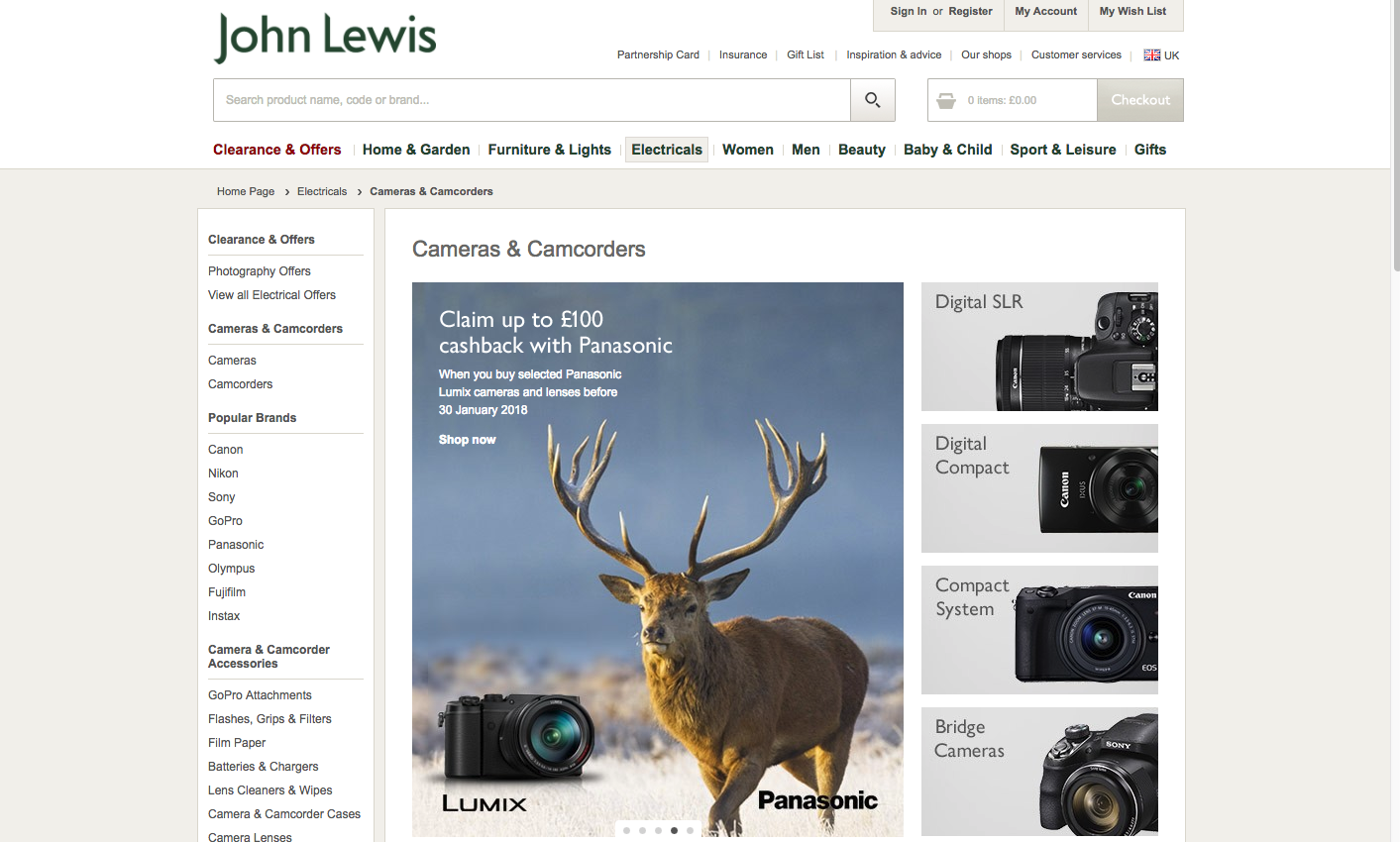Click the shopping basket icon
Viewport: 1400px width, 842px height.
[x=946, y=100]
